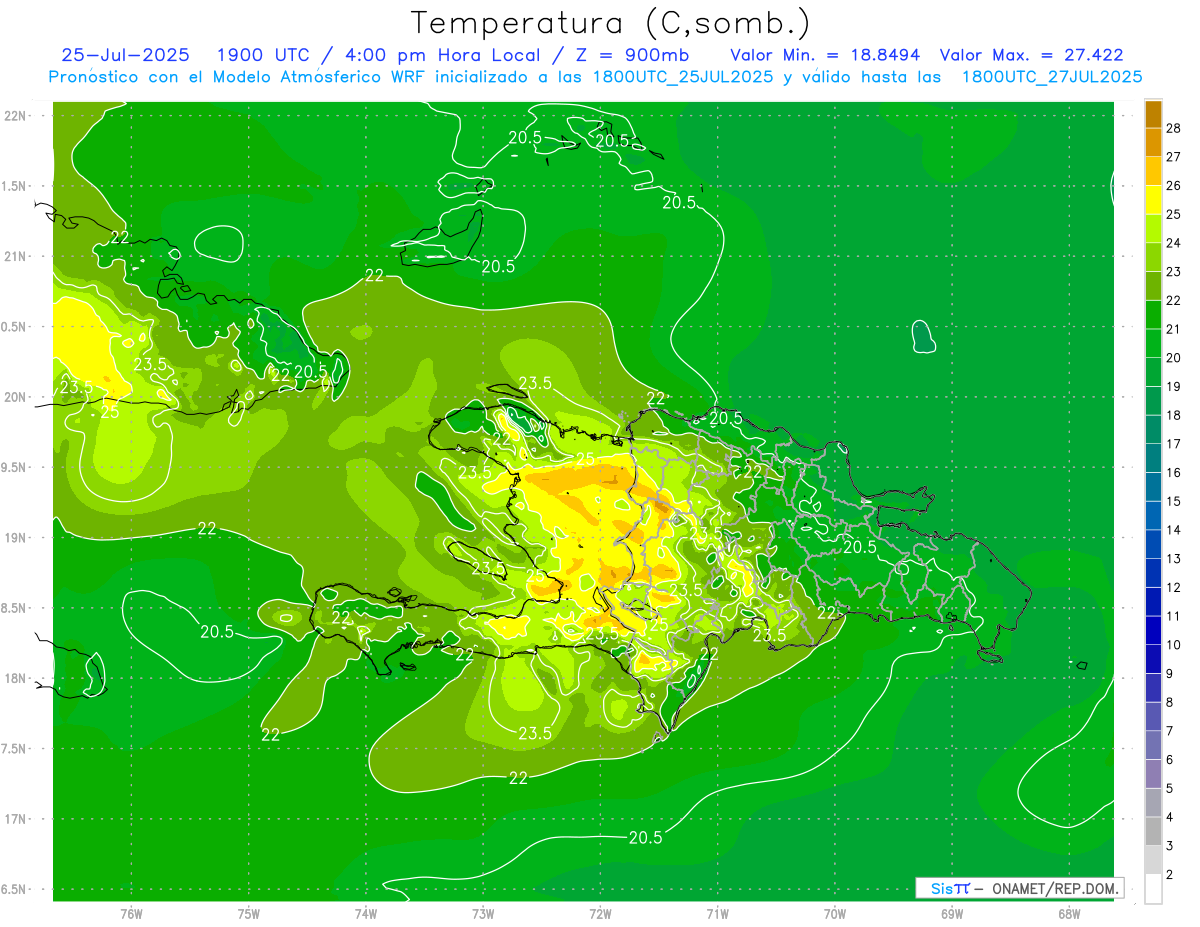Click the longitude axis label '76W'
1200x927 pixels.
131,914
